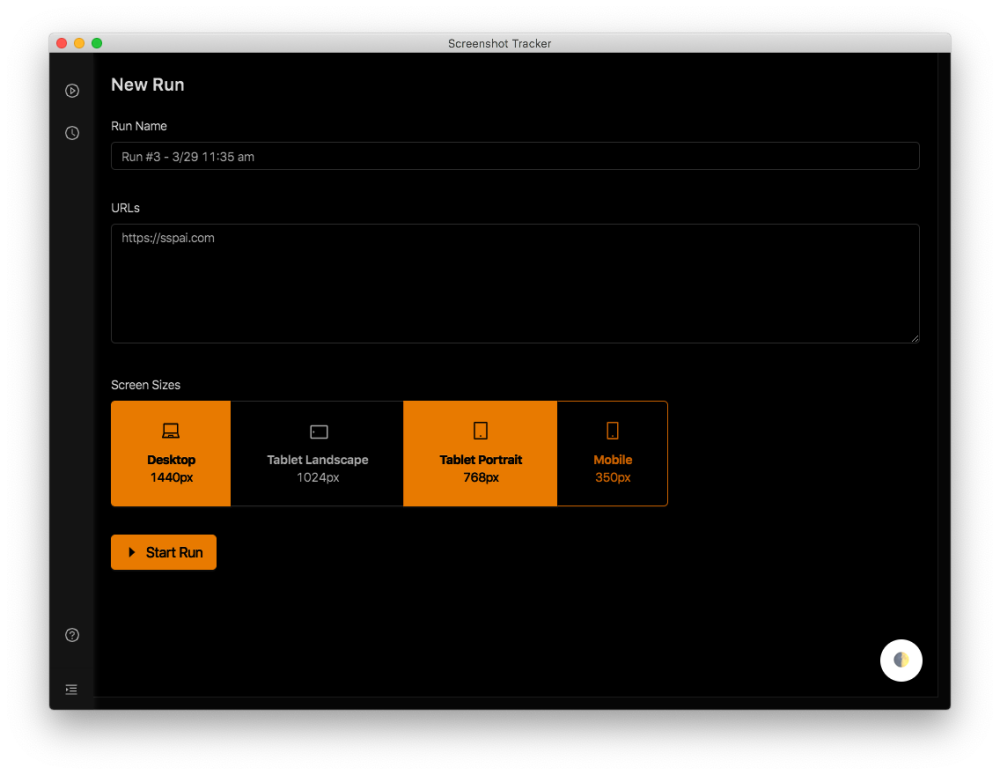Screen dimensions: 1000x775
Task: Click the mobile phone icon
Action: (x=612, y=431)
